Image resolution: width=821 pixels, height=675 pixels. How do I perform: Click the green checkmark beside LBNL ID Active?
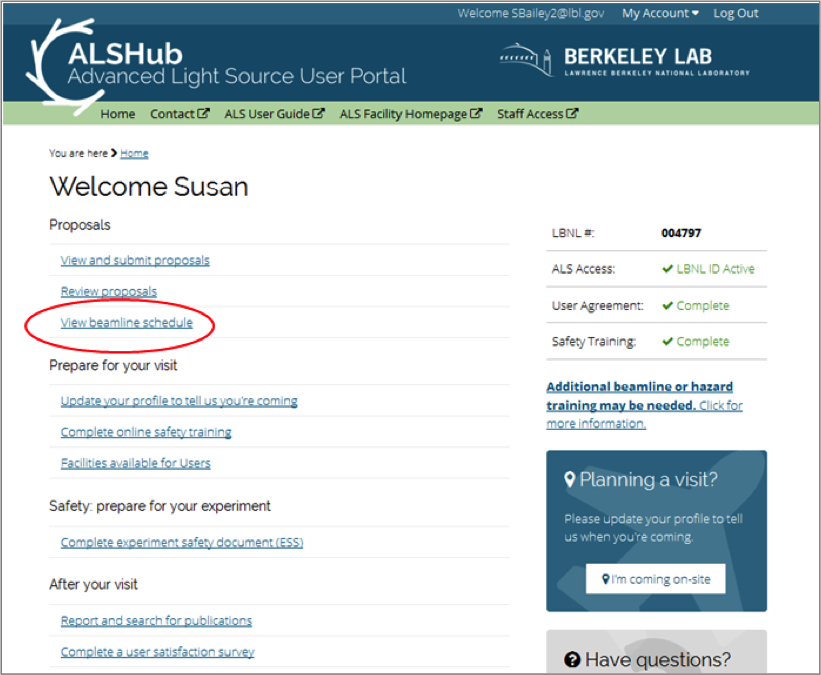[x=667, y=269]
